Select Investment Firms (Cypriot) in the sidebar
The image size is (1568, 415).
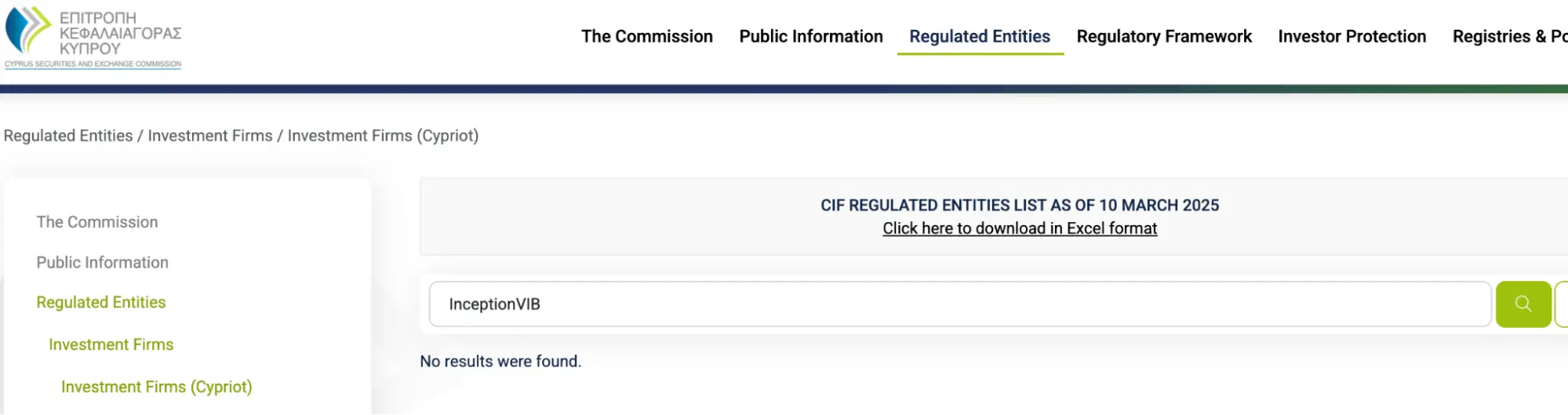pos(157,387)
